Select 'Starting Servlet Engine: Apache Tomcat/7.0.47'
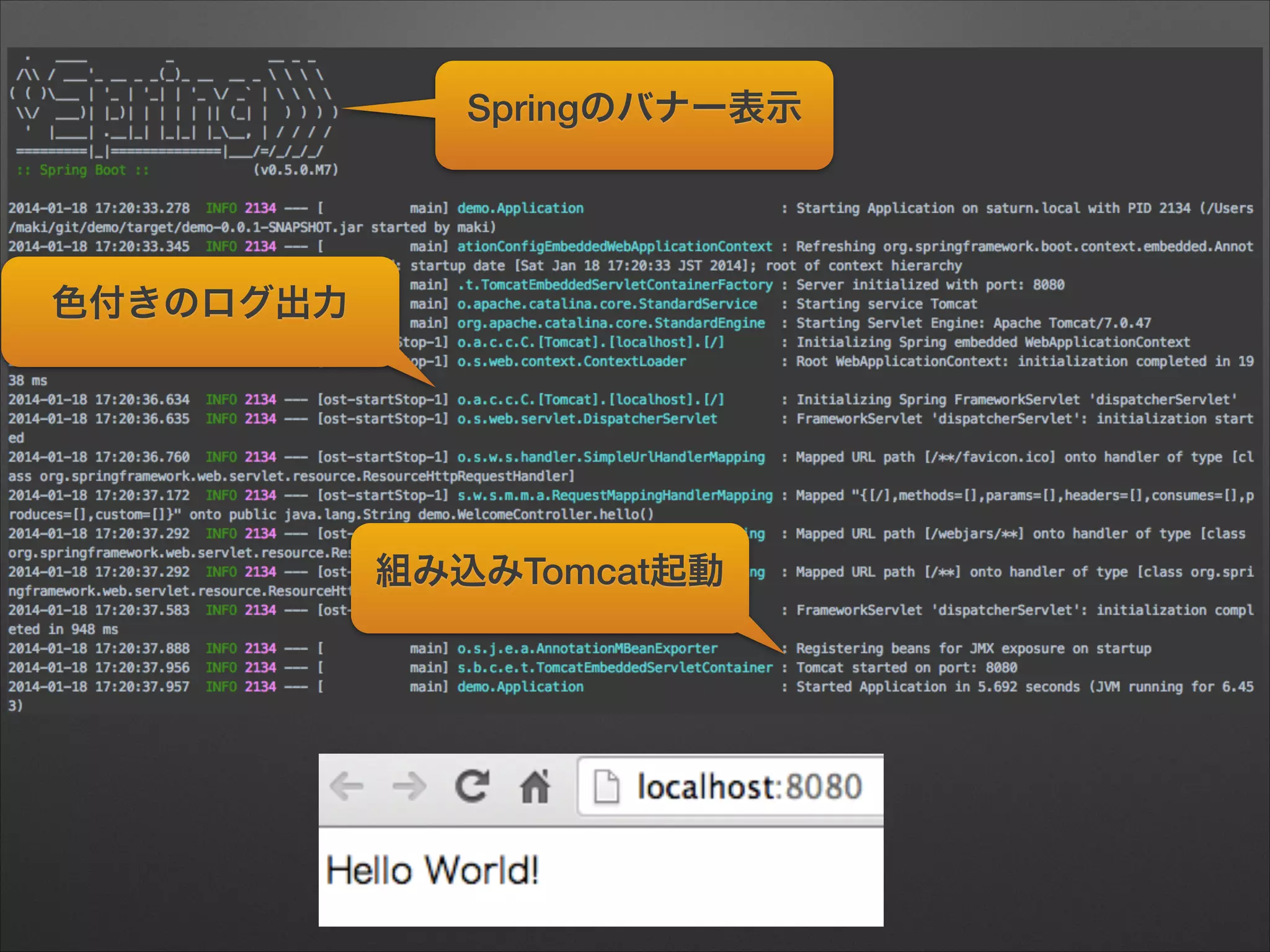Image resolution: width=1270 pixels, height=952 pixels. [x=974, y=323]
